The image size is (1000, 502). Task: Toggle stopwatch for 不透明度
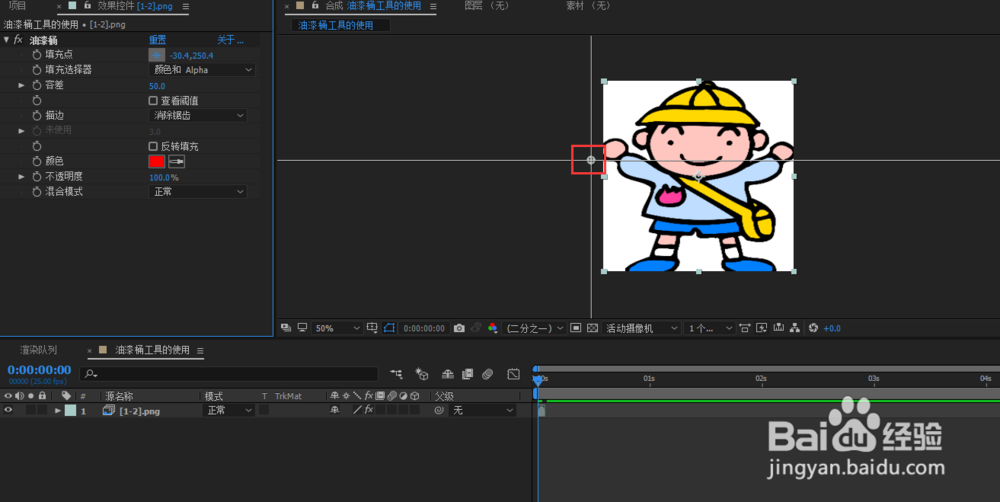tap(36, 177)
